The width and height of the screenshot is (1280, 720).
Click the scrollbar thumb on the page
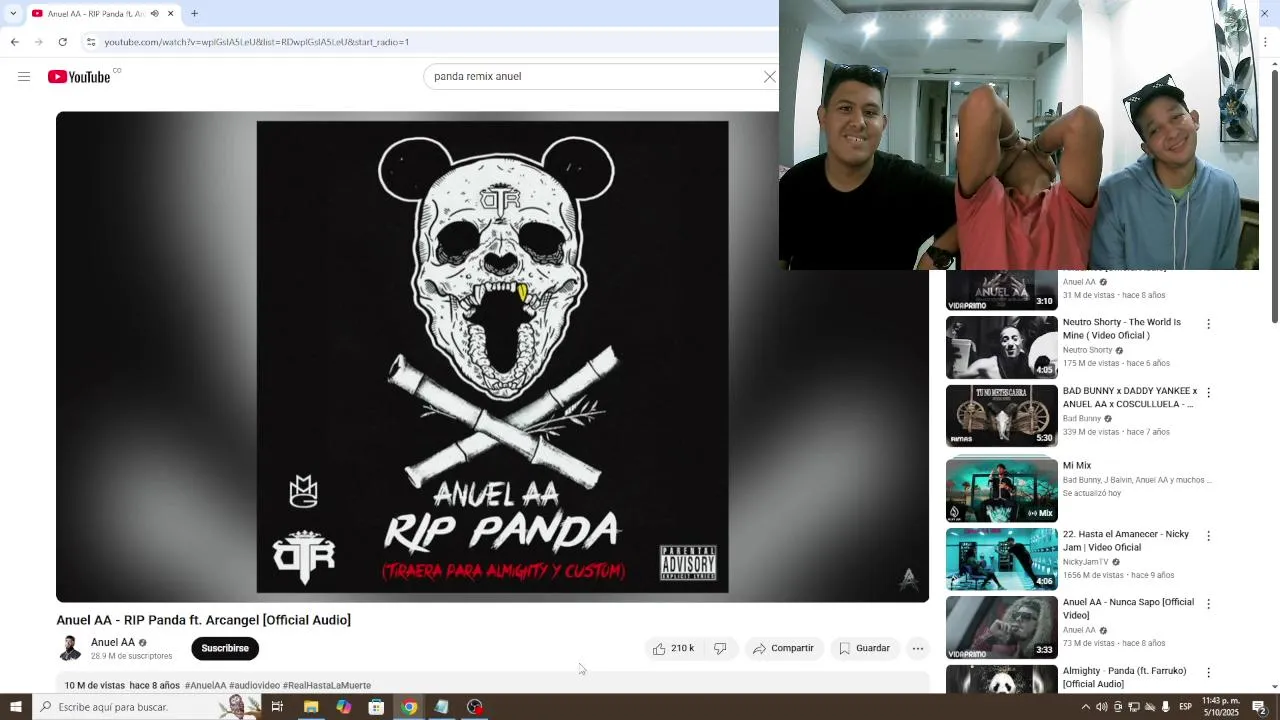[1275, 196]
